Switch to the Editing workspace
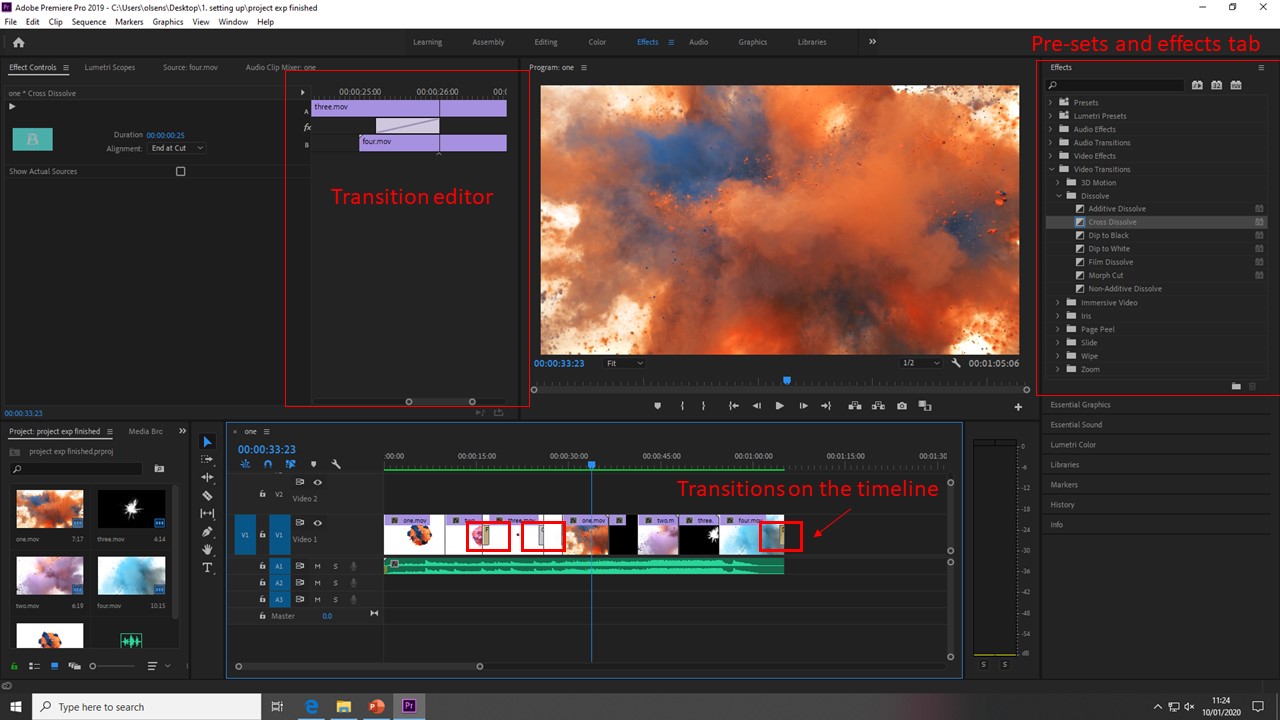 tap(546, 42)
